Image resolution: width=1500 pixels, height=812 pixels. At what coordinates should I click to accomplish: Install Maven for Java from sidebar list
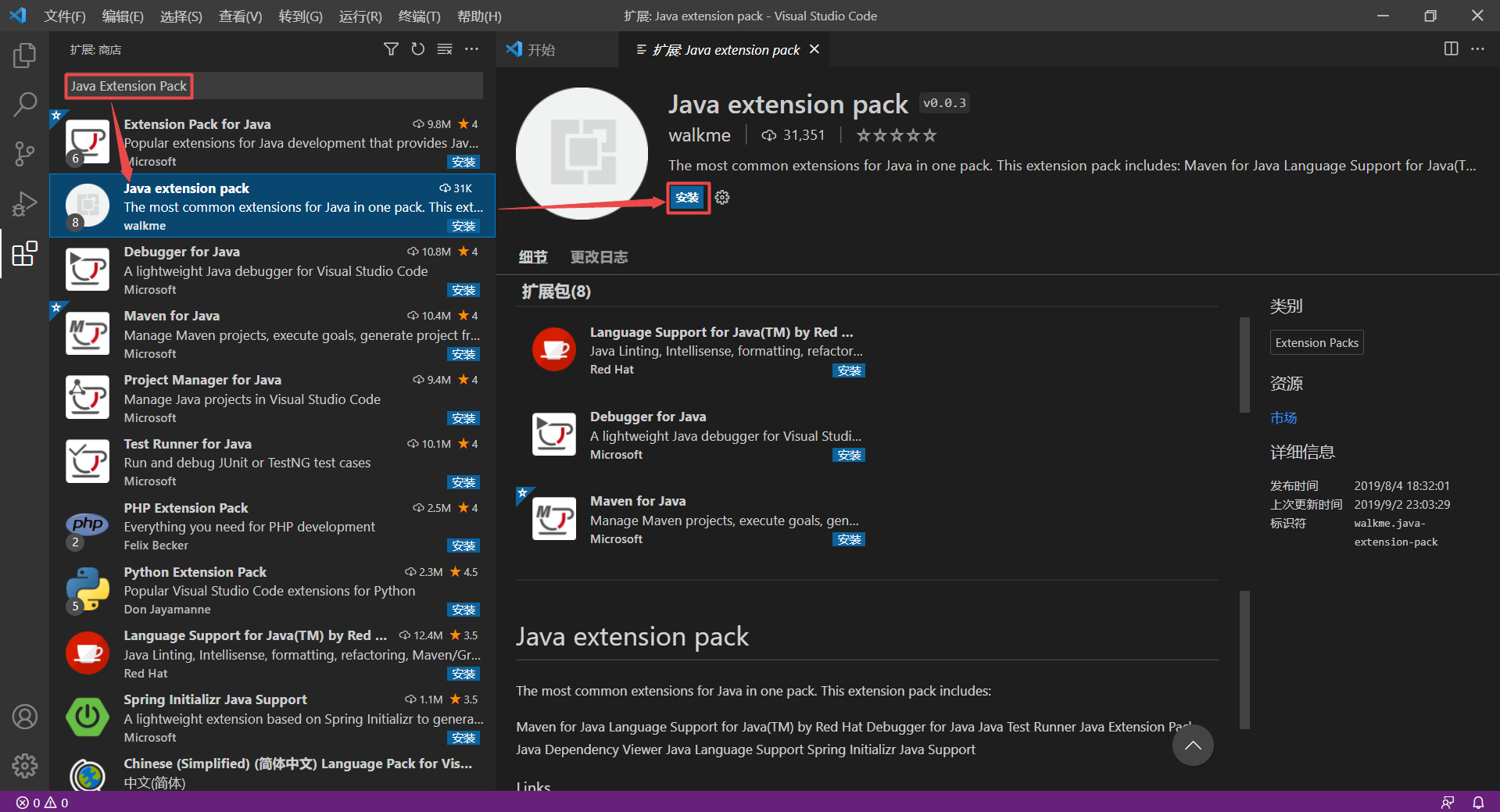coord(464,354)
